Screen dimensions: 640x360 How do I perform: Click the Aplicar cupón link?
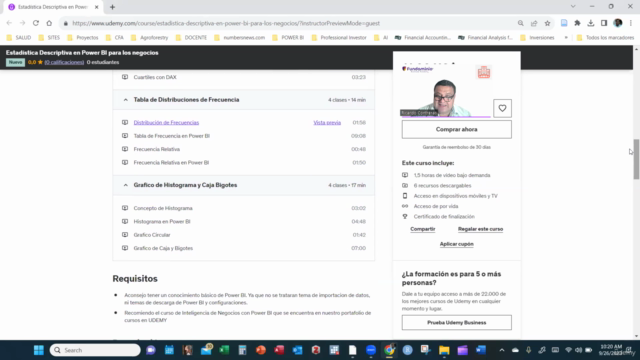click(x=456, y=244)
